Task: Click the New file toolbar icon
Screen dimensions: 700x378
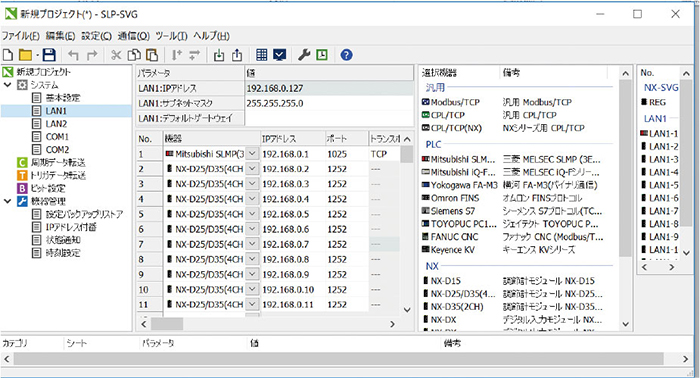Action: pos(8,55)
